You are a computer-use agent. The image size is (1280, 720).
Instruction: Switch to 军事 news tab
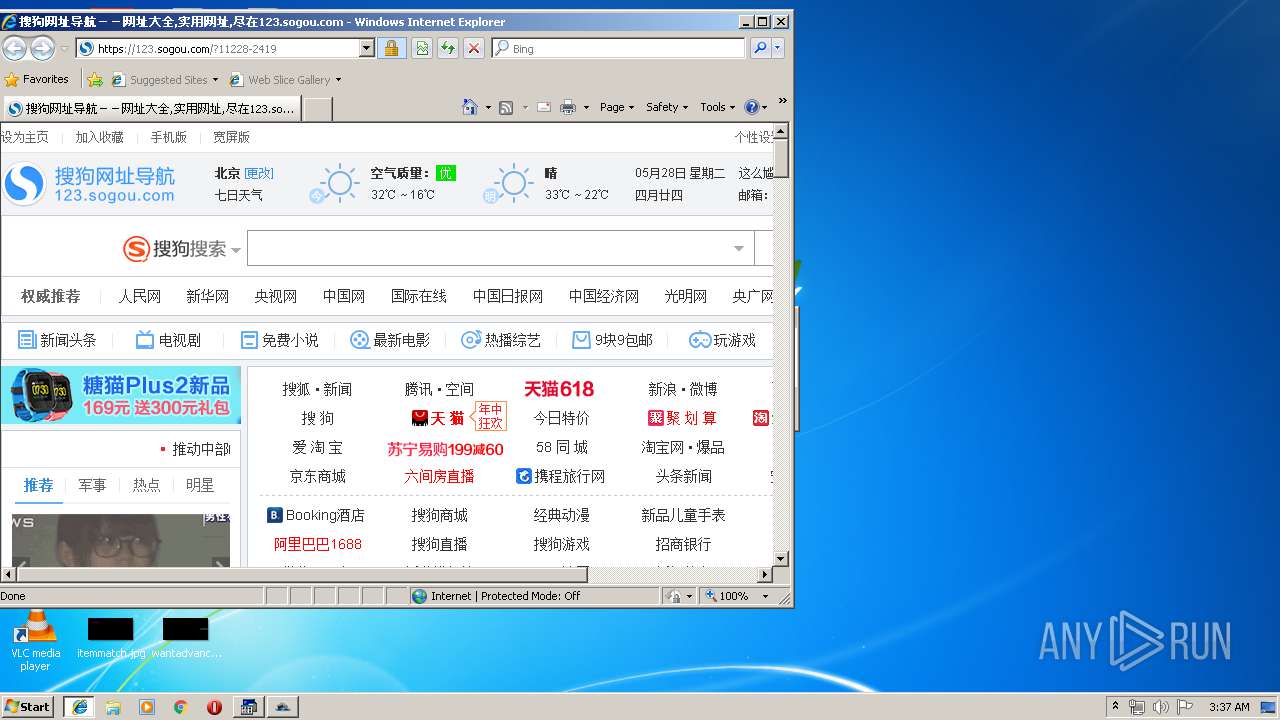pos(92,485)
